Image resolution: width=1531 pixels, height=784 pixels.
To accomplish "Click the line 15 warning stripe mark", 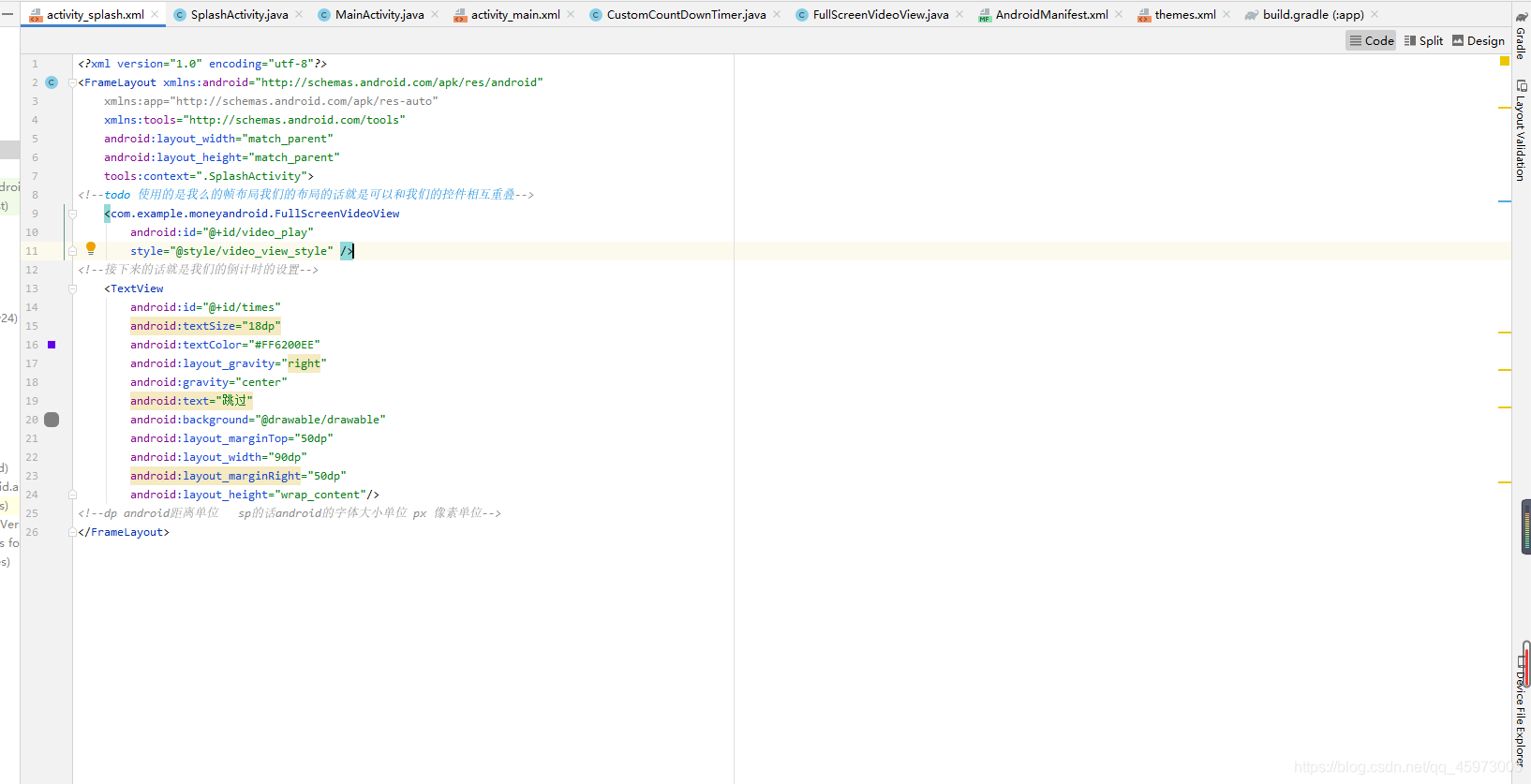I will pyautogui.click(x=1505, y=333).
